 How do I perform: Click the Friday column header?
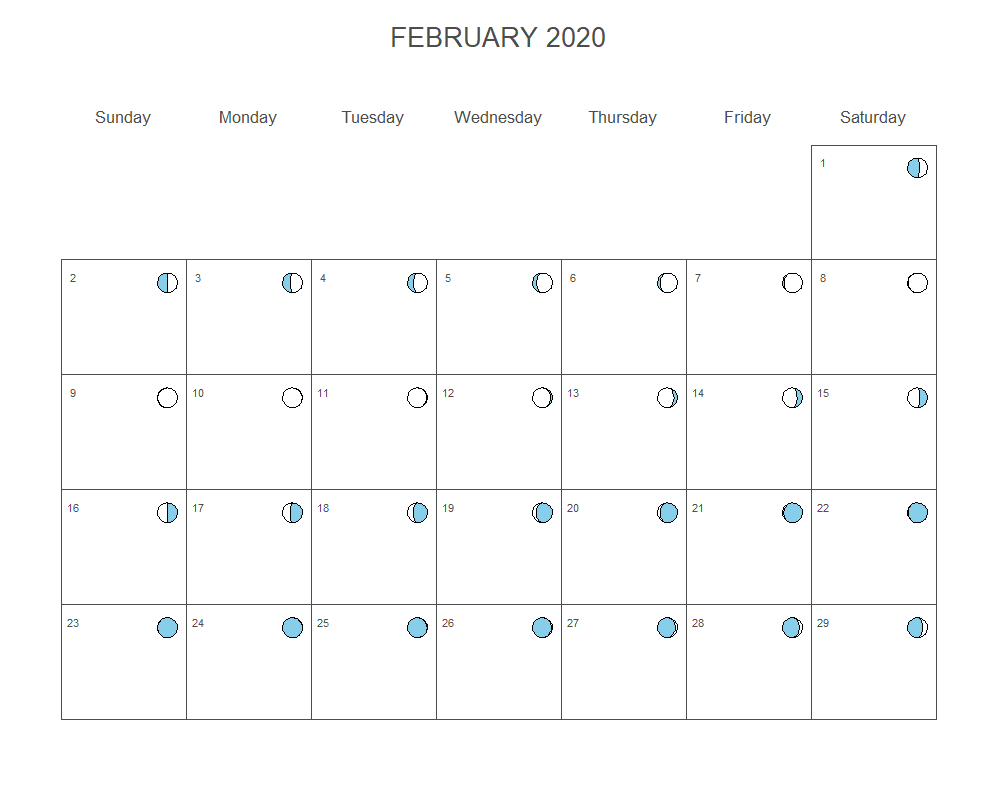coord(747,117)
